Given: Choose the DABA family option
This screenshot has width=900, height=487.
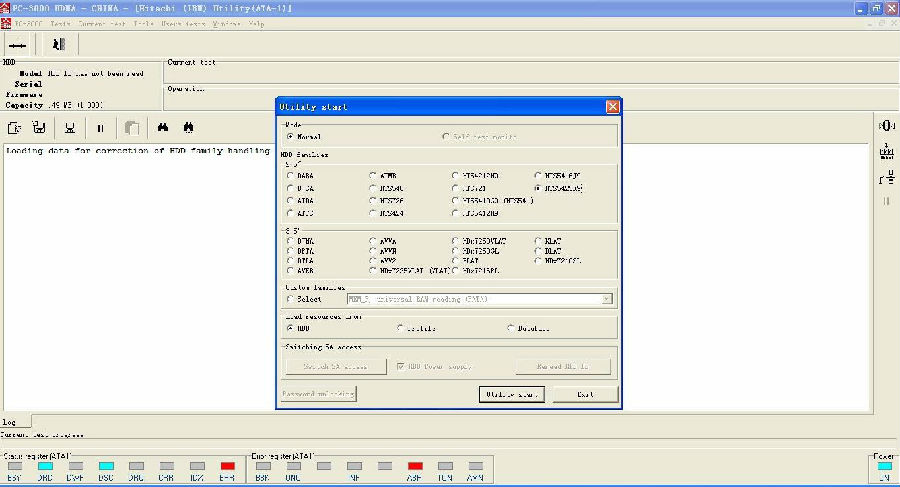Looking at the screenshot, I should (x=290, y=176).
